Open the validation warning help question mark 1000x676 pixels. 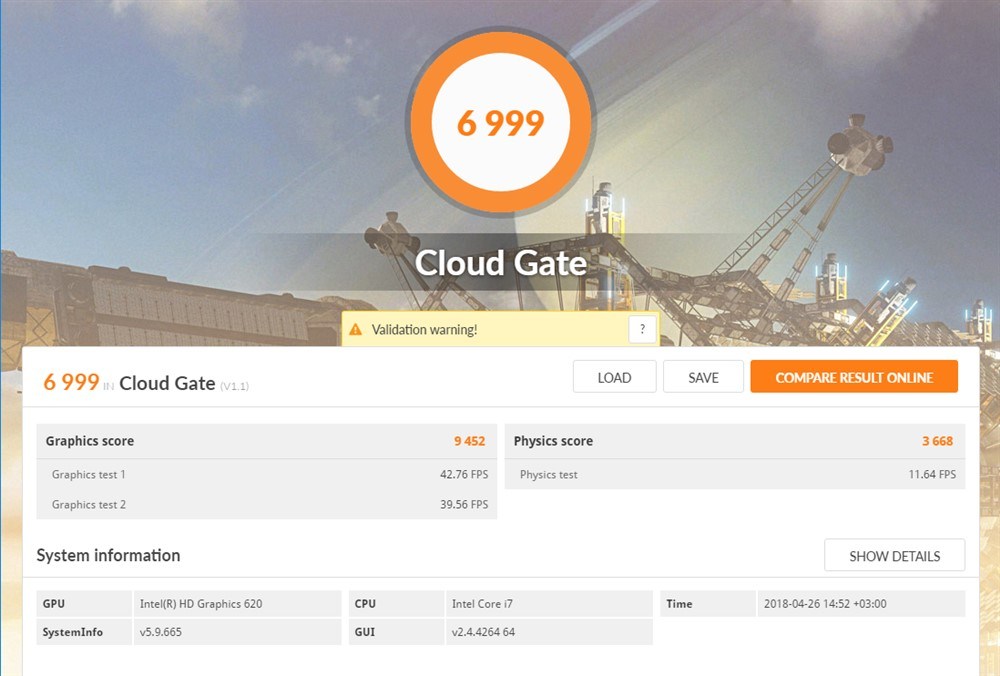tap(642, 329)
